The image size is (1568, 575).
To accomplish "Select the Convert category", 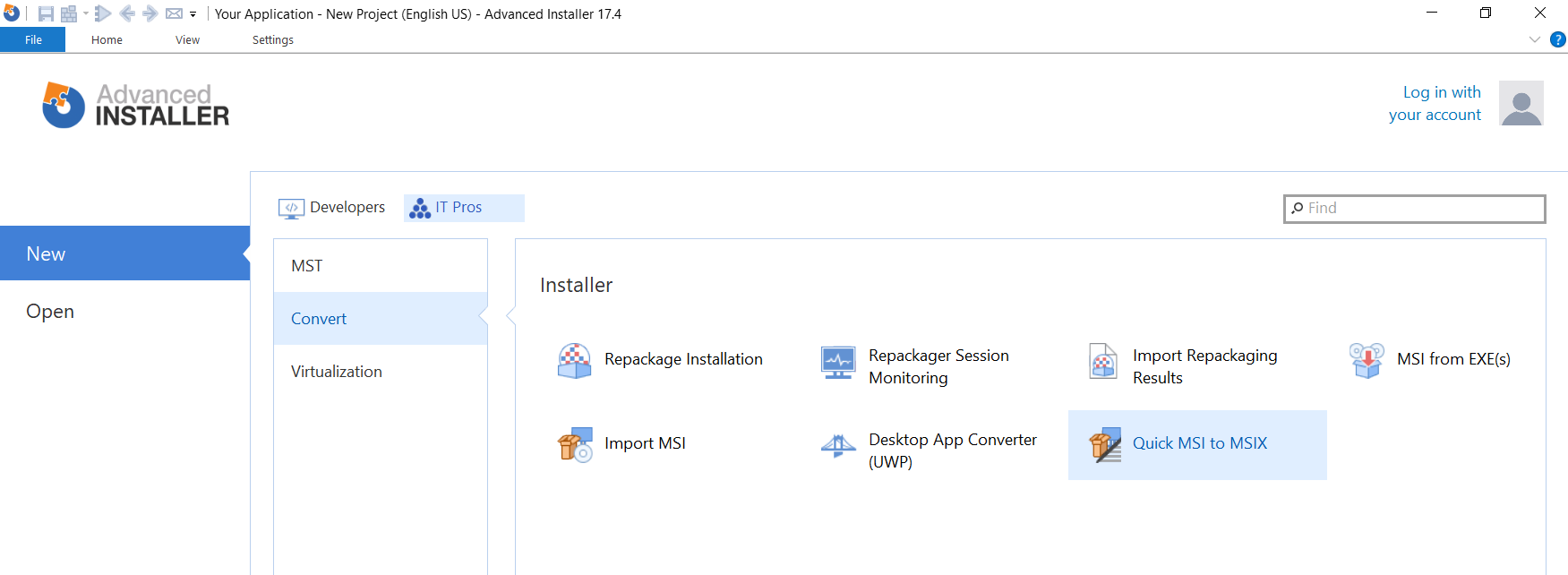I will (381, 319).
